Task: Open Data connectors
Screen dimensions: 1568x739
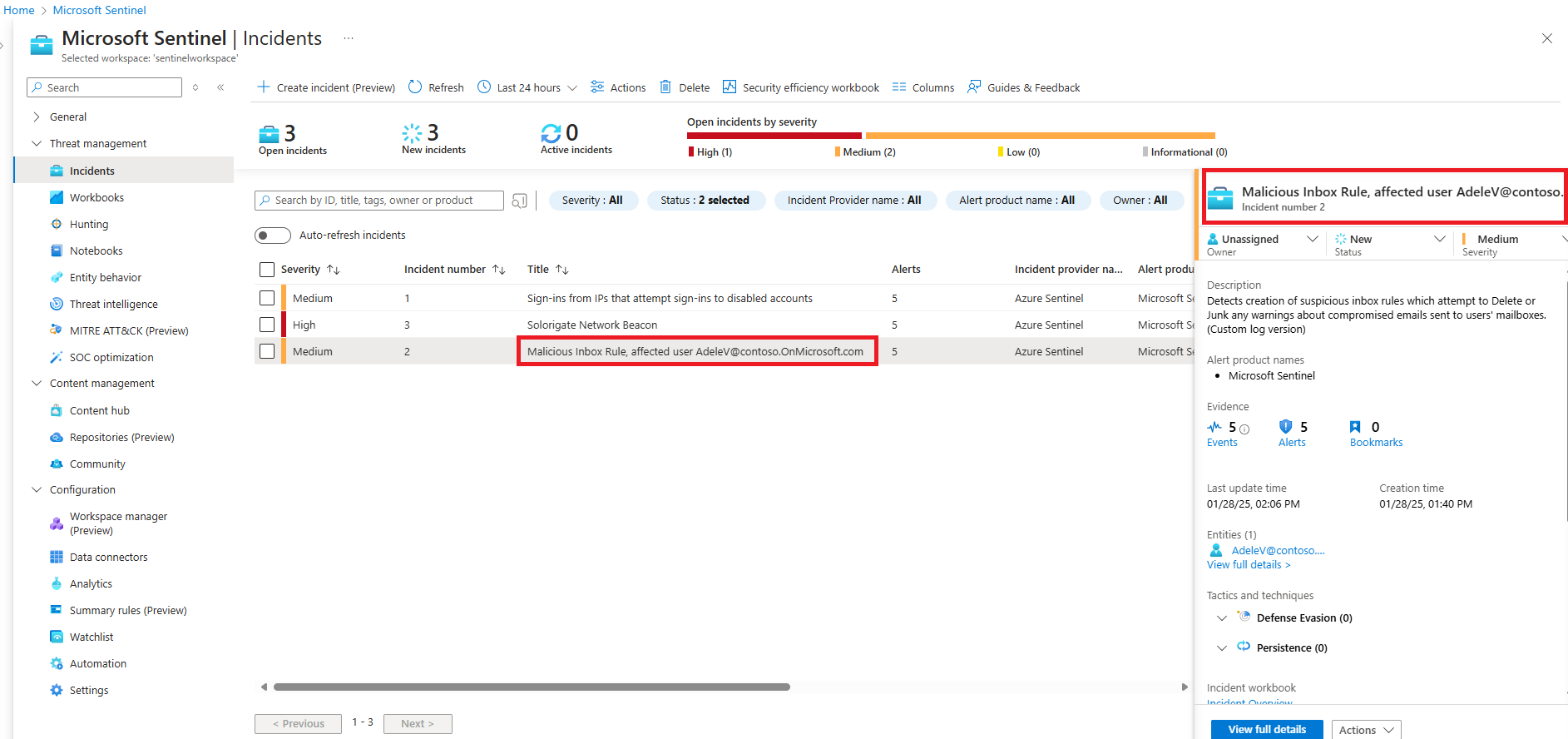Action: click(108, 557)
